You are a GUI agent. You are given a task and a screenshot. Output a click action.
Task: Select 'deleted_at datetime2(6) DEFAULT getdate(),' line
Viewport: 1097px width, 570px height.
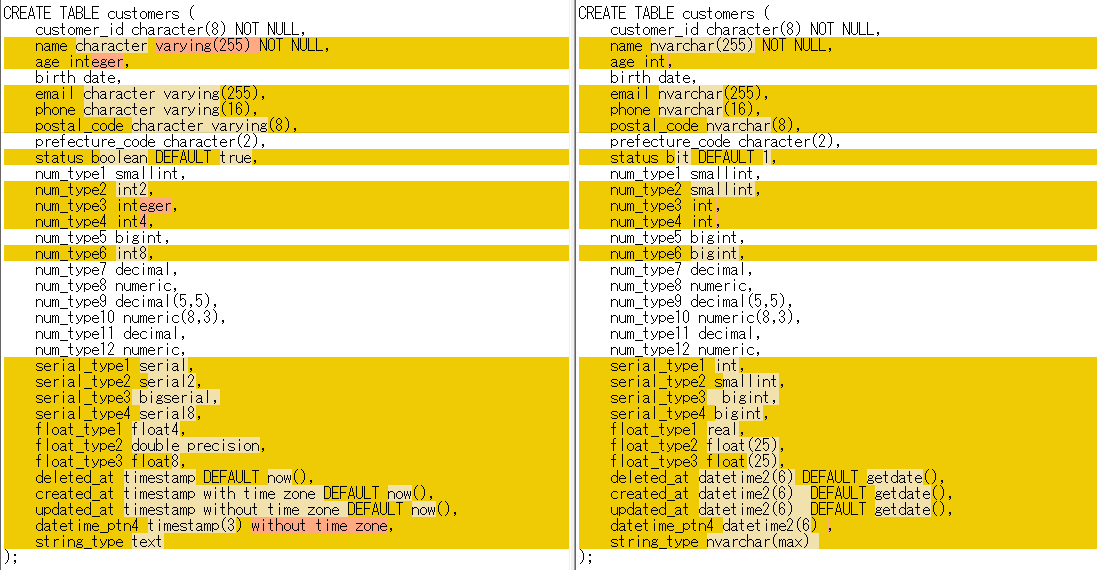777,478
